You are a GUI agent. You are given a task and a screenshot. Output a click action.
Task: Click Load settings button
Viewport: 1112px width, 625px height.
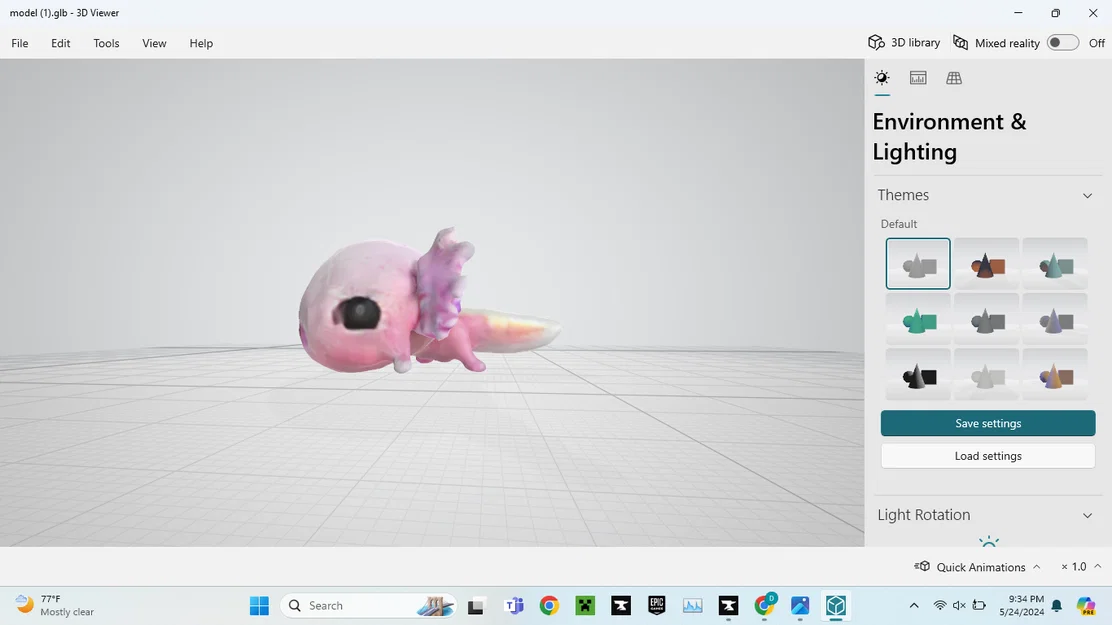point(988,456)
